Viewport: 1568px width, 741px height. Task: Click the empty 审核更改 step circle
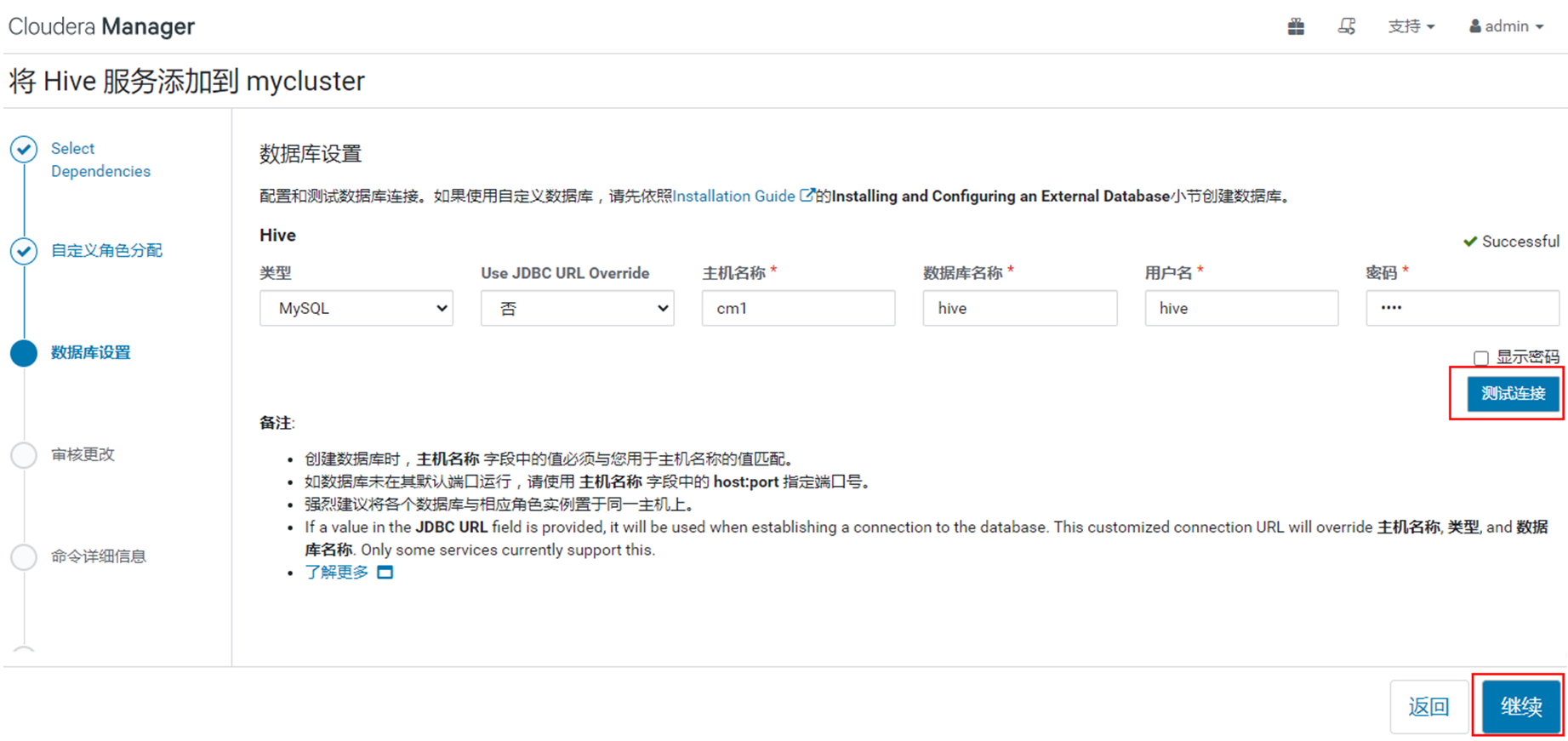[x=24, y=455]
